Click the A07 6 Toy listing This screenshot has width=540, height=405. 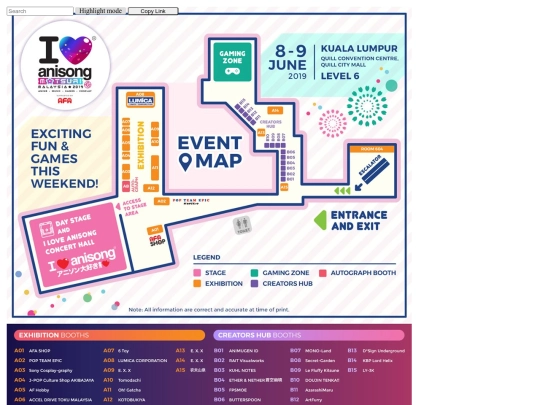pyautogui.click(x=116, y=351)
